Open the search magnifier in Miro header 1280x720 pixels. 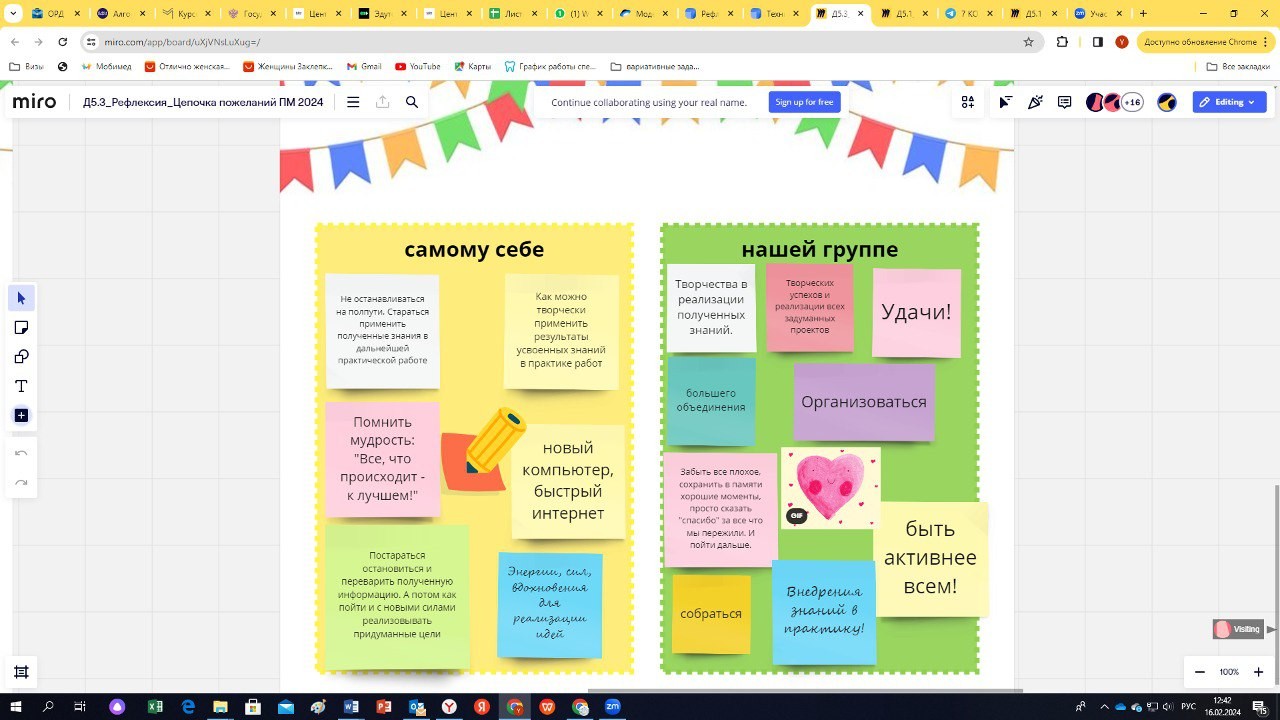412,102
